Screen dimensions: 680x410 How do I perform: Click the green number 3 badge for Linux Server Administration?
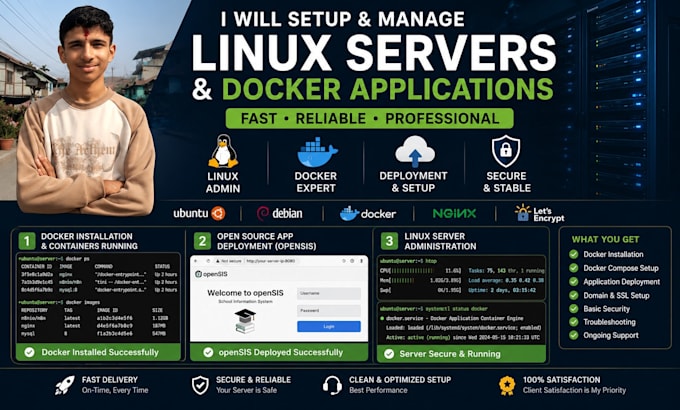click(389, 241)
